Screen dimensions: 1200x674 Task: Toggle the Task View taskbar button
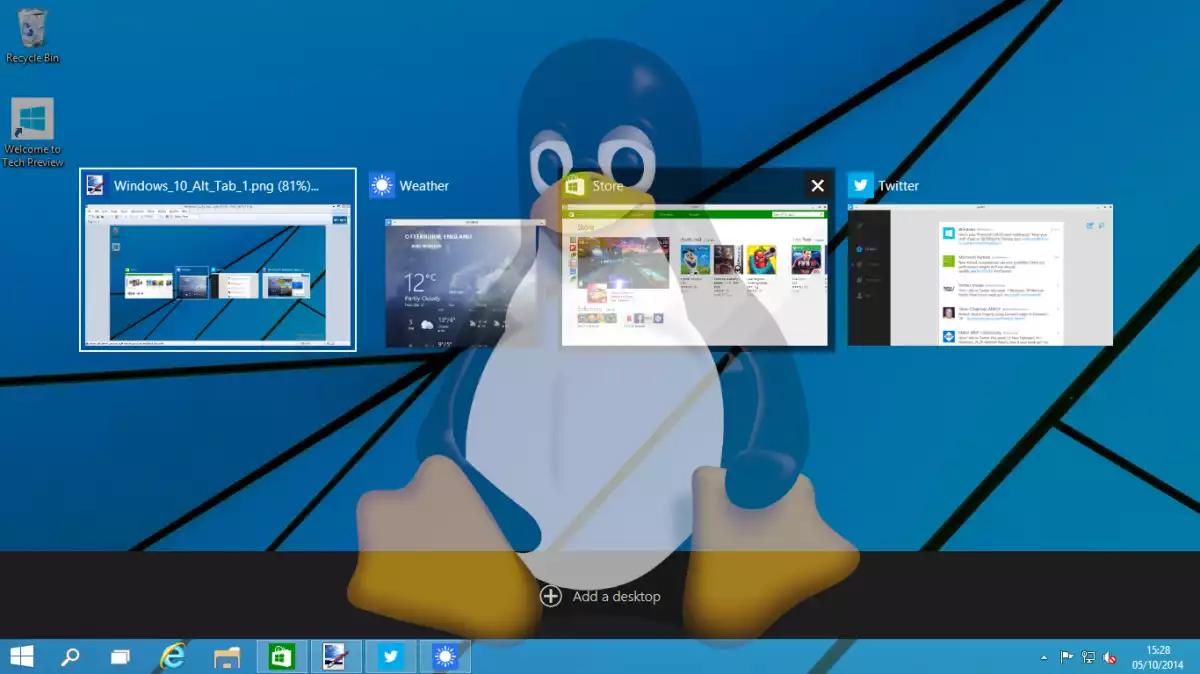[120, 656]
